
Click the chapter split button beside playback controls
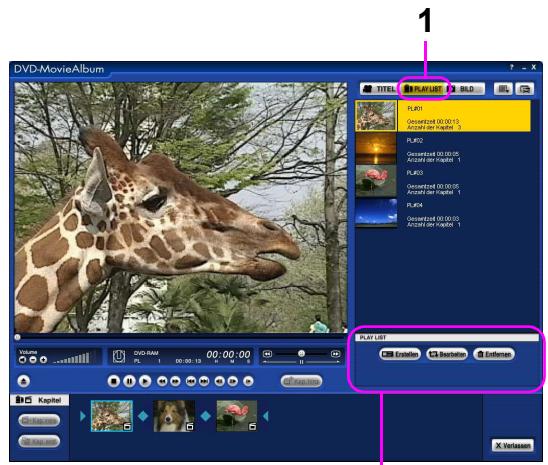tap(301, 381)
